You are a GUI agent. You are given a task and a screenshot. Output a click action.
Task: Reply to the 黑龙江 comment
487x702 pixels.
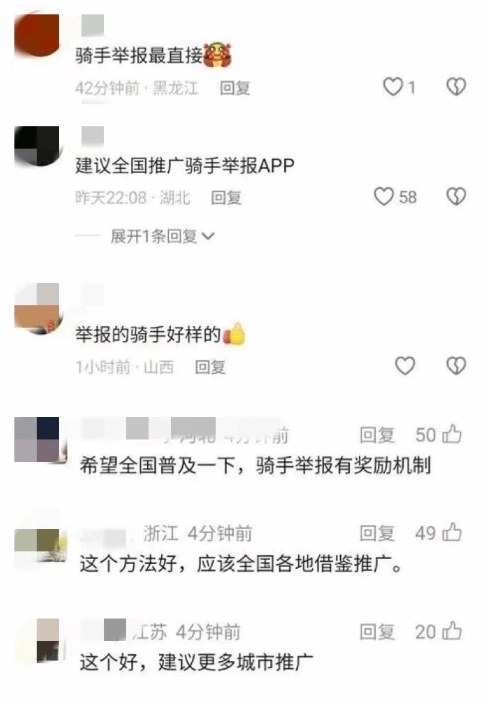[235, 88]
